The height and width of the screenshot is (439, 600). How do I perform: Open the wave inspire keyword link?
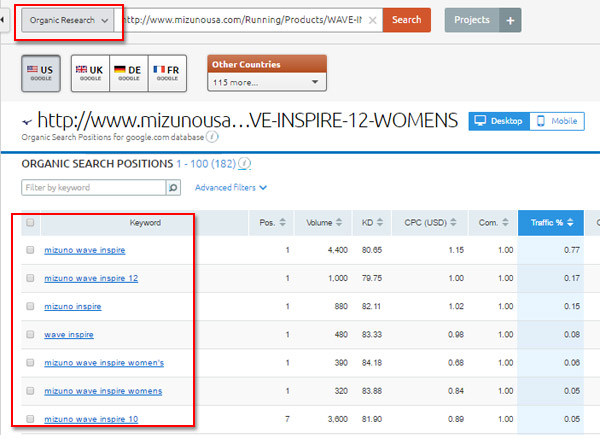pyautogui.click(x=69, y=335)
